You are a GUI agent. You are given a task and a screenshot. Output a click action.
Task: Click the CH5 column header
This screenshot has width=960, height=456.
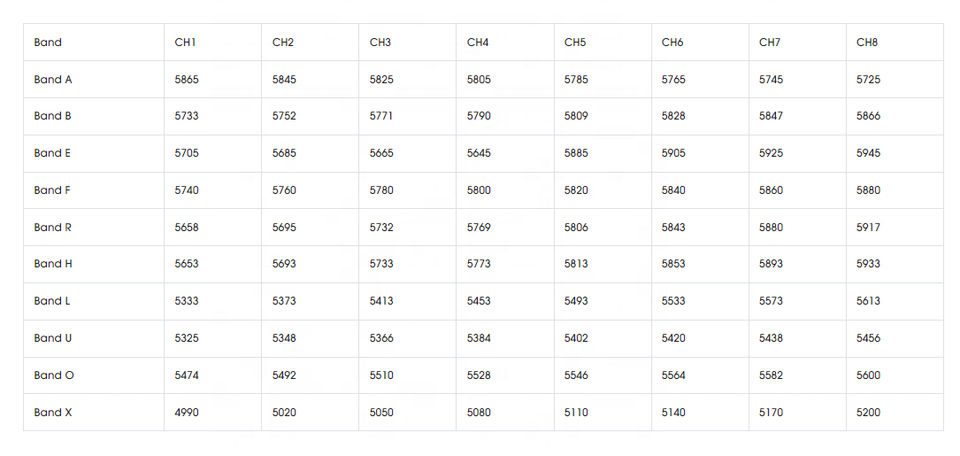pyautogui.click(x=575, y=43)
